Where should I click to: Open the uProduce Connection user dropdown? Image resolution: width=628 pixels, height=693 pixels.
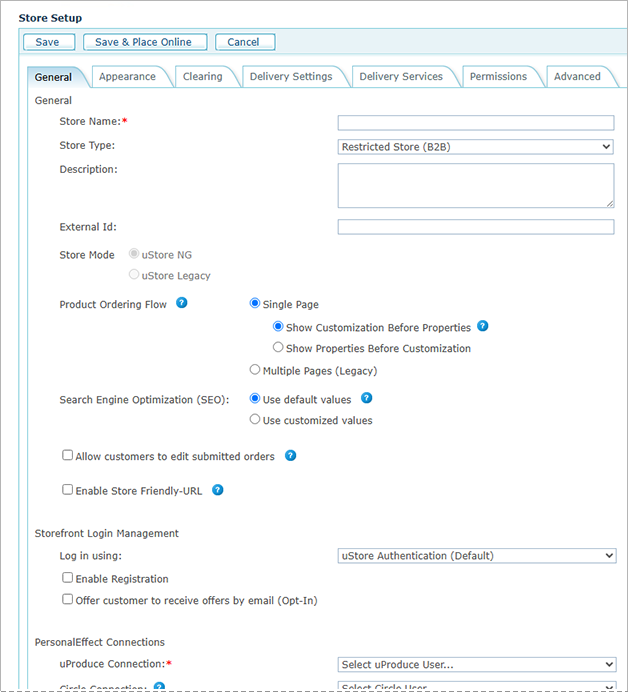476,665
